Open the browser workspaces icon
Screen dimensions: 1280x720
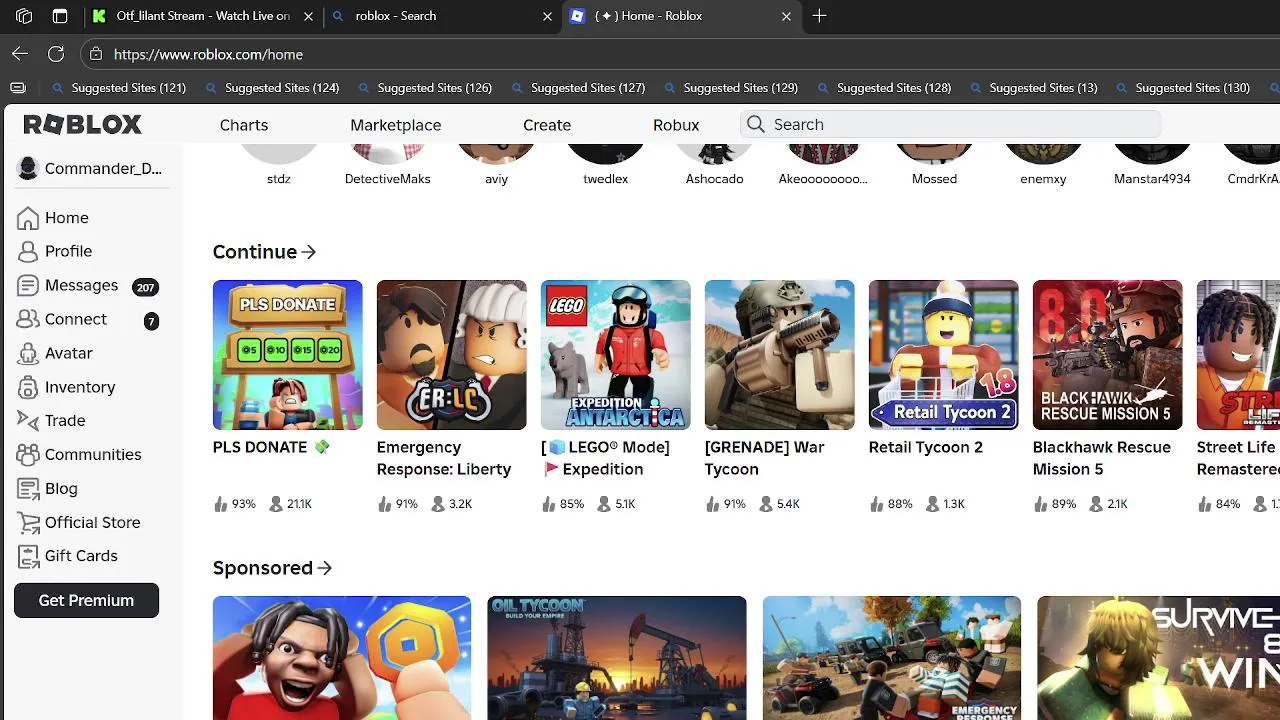pos(24,16)
